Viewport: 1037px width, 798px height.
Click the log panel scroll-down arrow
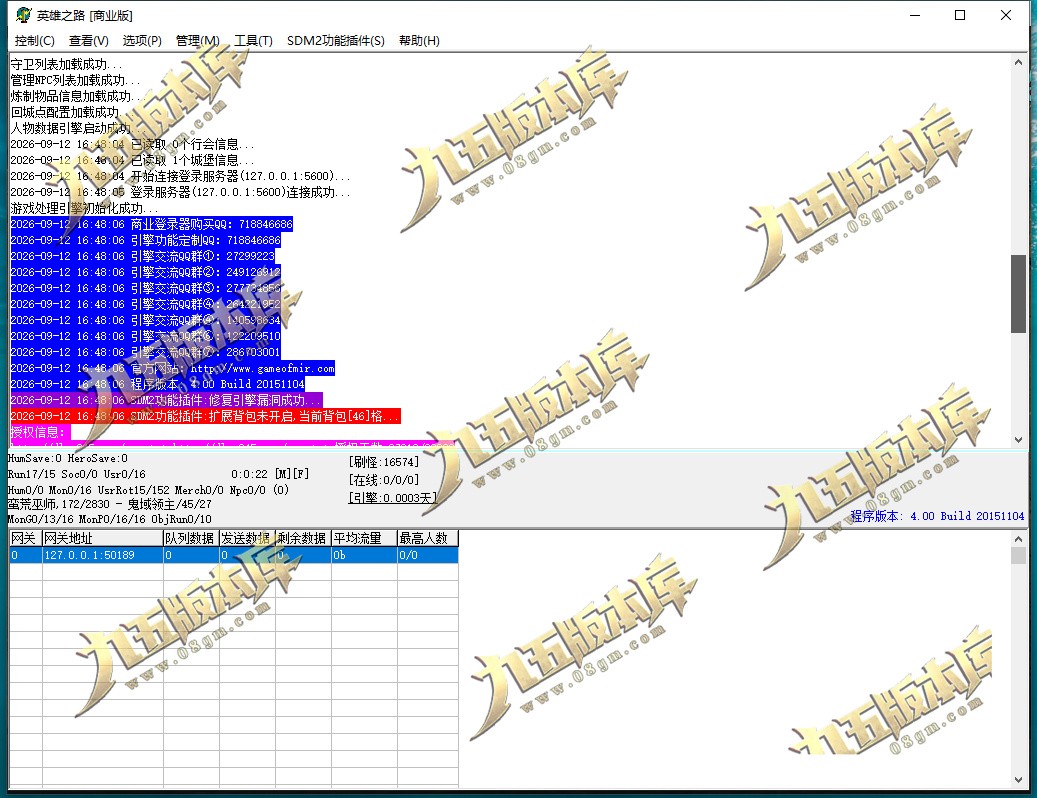pyautogui.click(x=1018, y=440)
